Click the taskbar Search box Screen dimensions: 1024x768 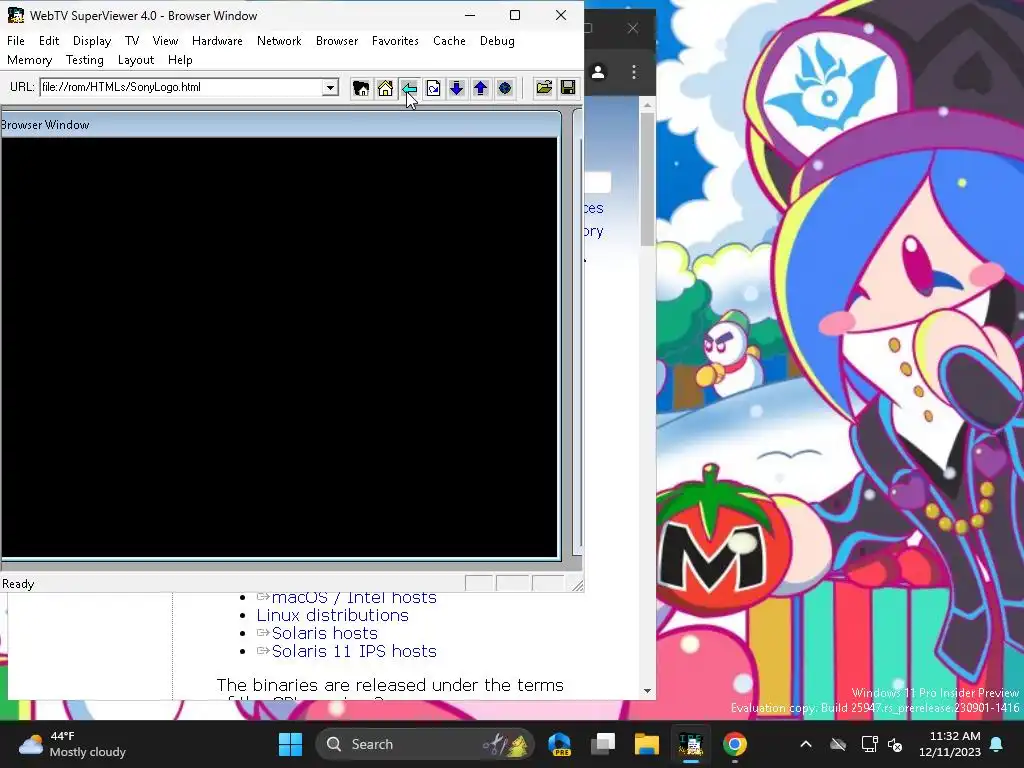pos(424,744)
